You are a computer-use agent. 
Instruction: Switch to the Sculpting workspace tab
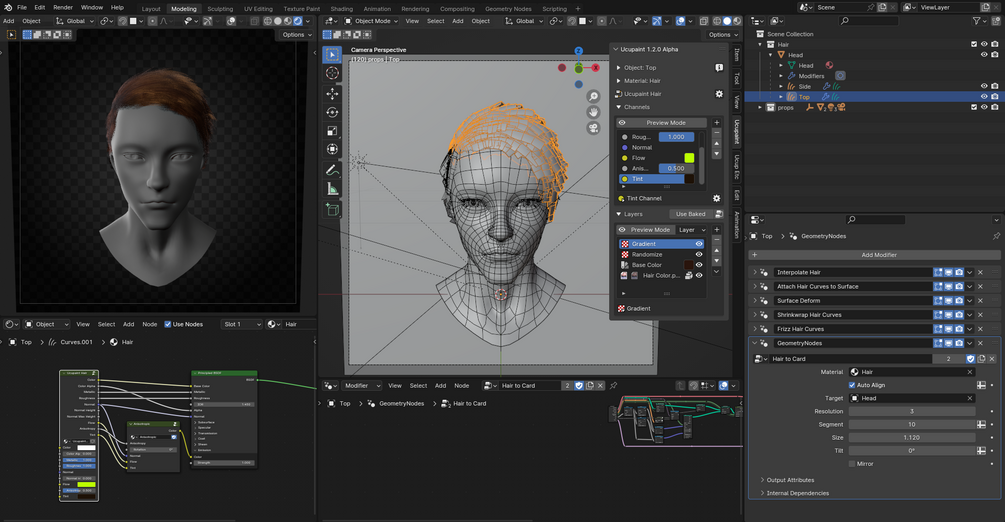220,8
